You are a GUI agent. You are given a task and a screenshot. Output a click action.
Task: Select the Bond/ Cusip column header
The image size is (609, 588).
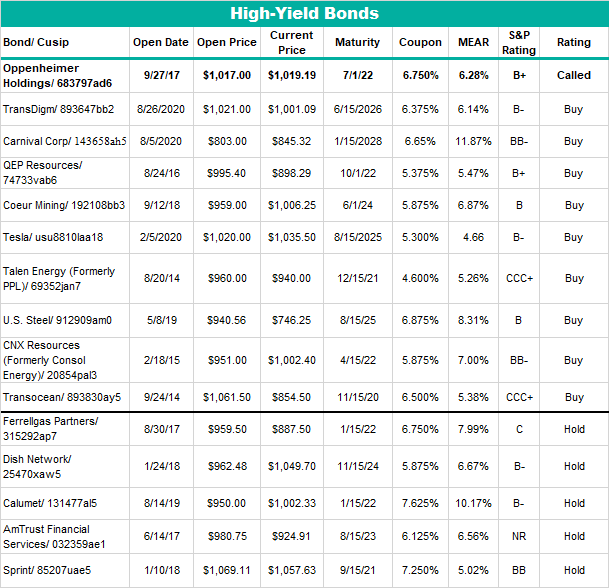[36, 42]
